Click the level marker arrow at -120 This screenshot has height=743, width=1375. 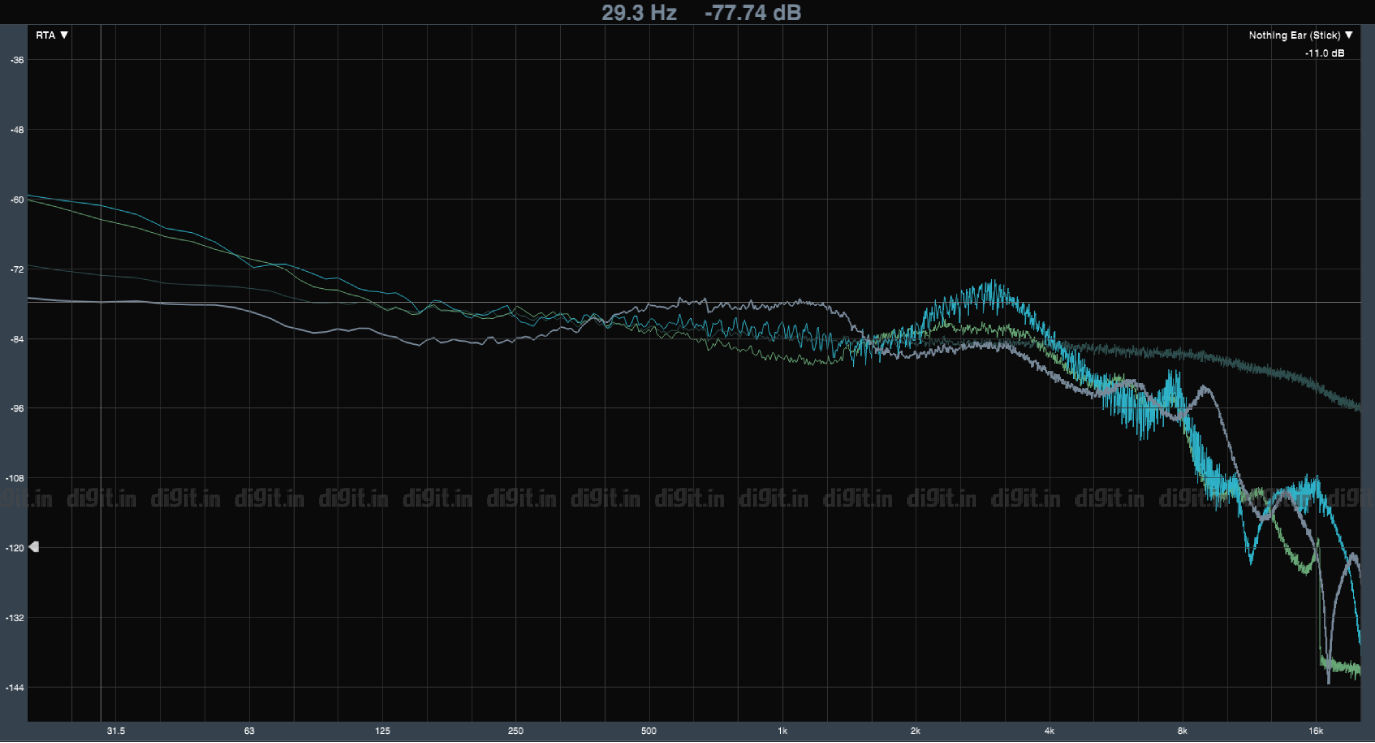click(34, 547)
